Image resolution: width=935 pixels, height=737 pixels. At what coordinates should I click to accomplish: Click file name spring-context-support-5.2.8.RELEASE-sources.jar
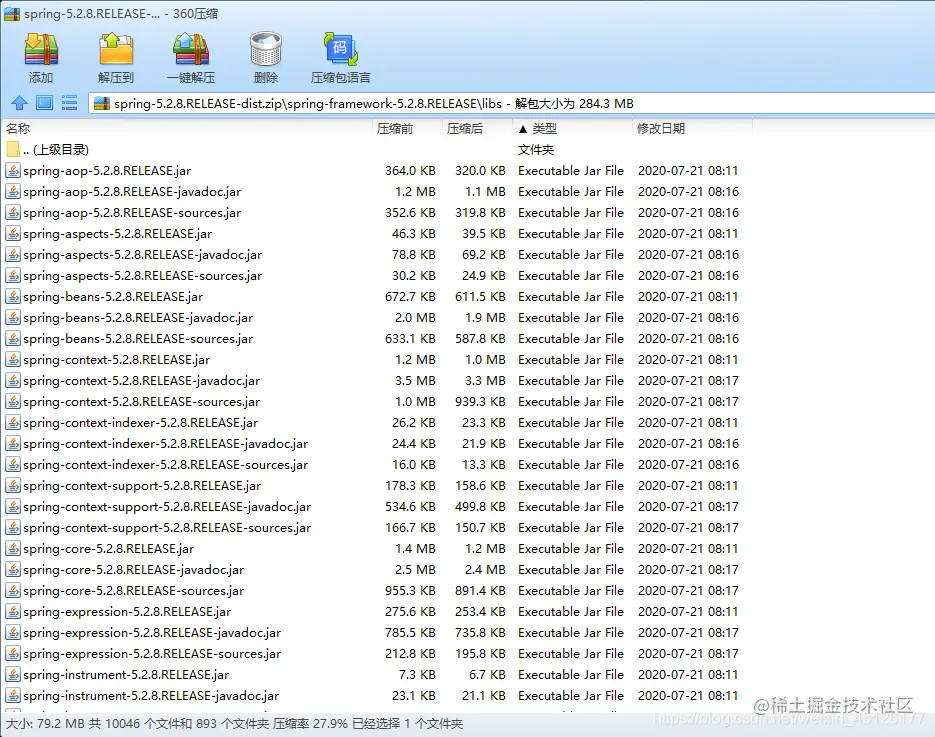tap(167, 528)
